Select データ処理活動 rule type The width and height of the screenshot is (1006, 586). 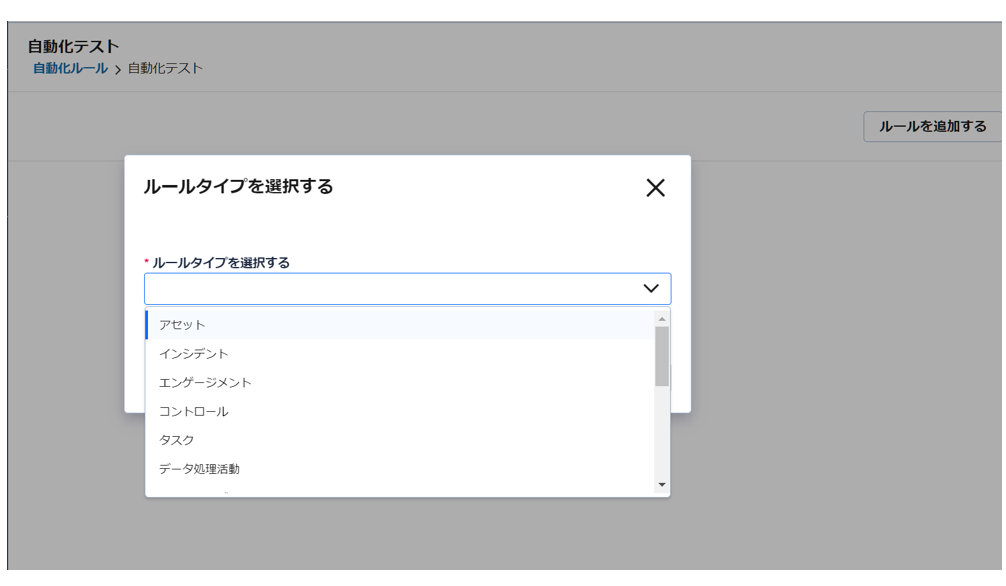(x=400, y=469)
